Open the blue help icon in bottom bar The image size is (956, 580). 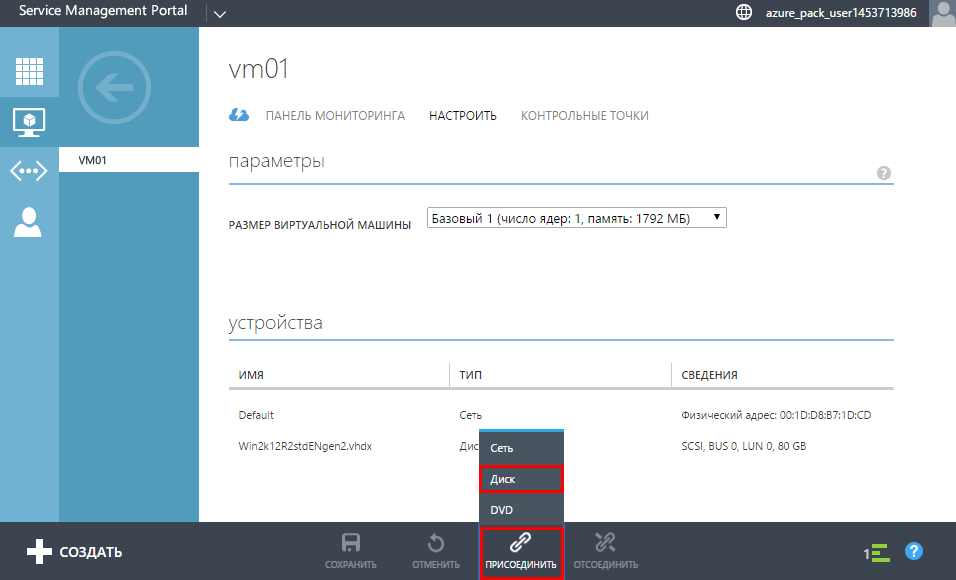913,551
